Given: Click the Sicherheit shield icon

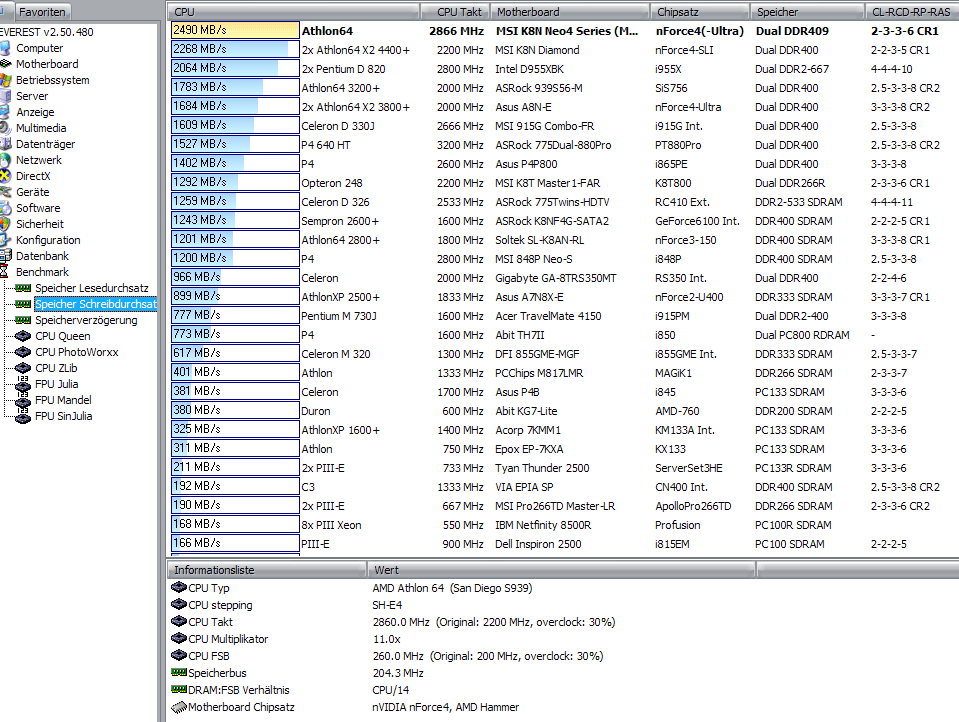Looking at the screenshot, I should (5, 224).
